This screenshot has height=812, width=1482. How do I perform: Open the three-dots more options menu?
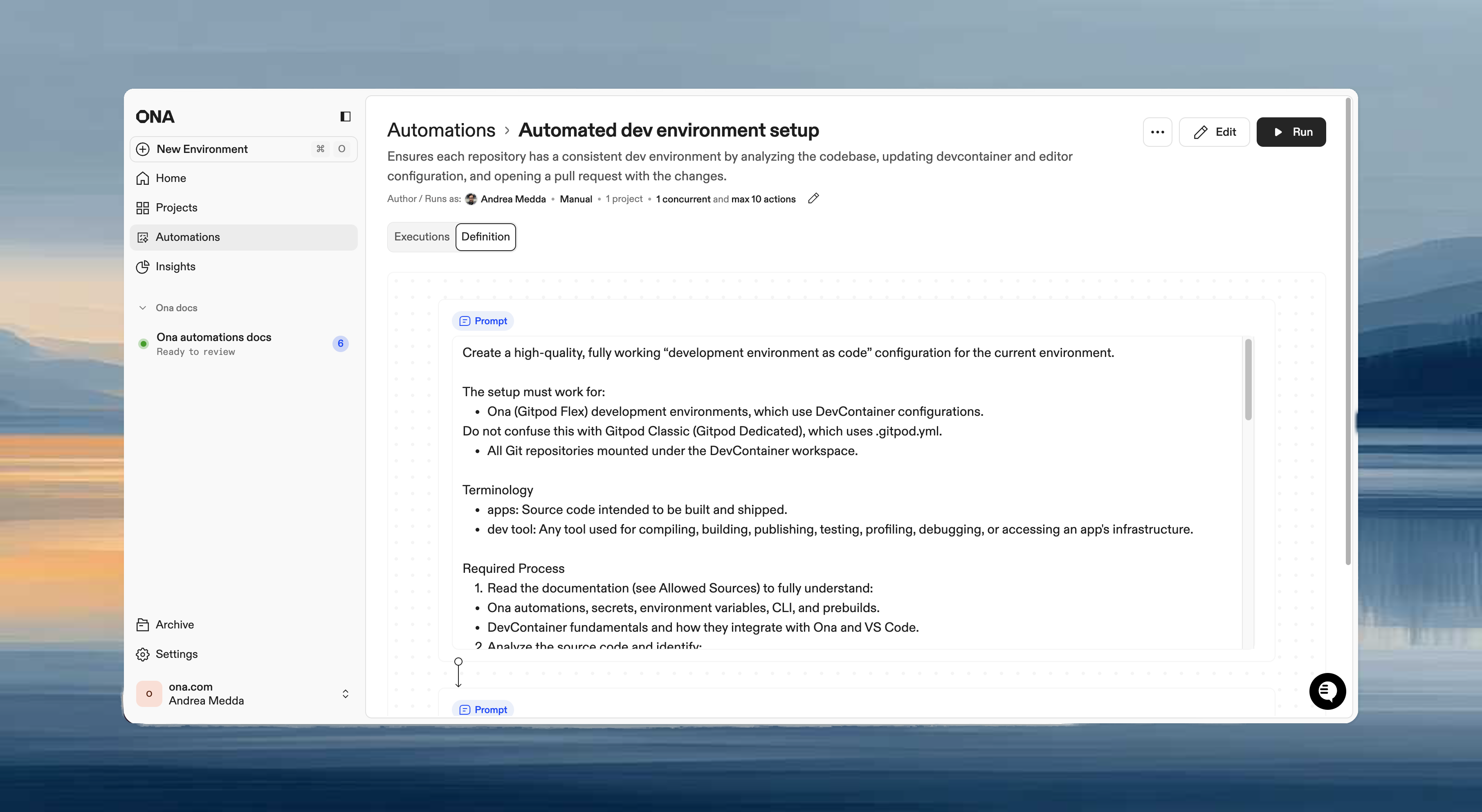[x=1157, y=132]
